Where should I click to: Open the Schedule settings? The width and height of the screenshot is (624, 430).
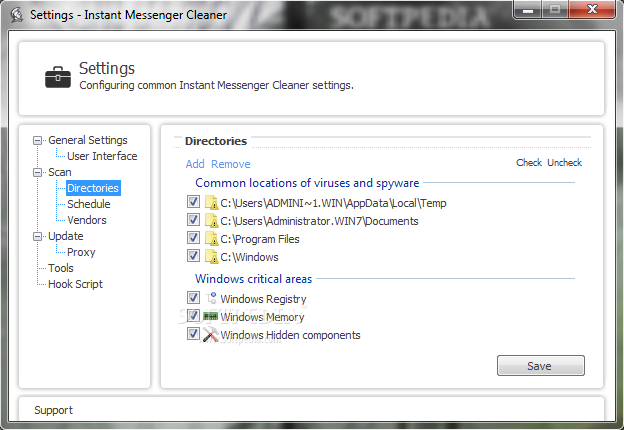89,204
